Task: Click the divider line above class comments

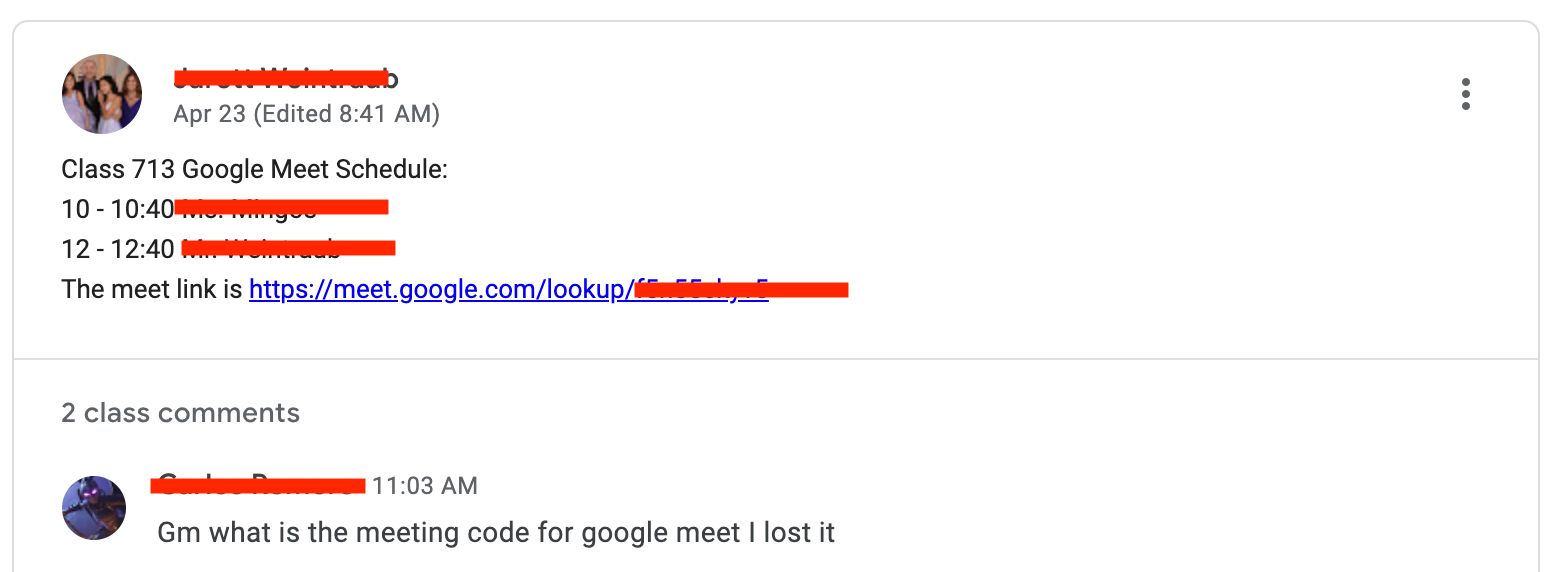Action: 775,358
